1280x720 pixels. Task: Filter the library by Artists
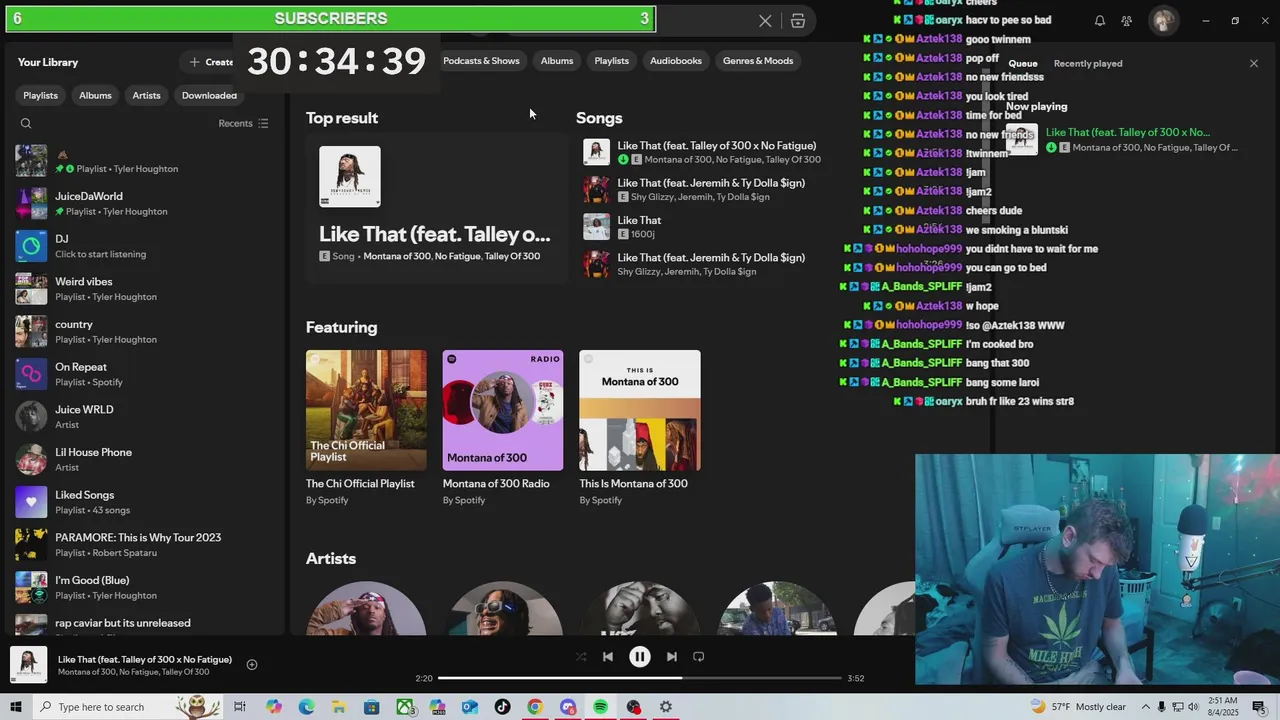click(x=146, y=95)
